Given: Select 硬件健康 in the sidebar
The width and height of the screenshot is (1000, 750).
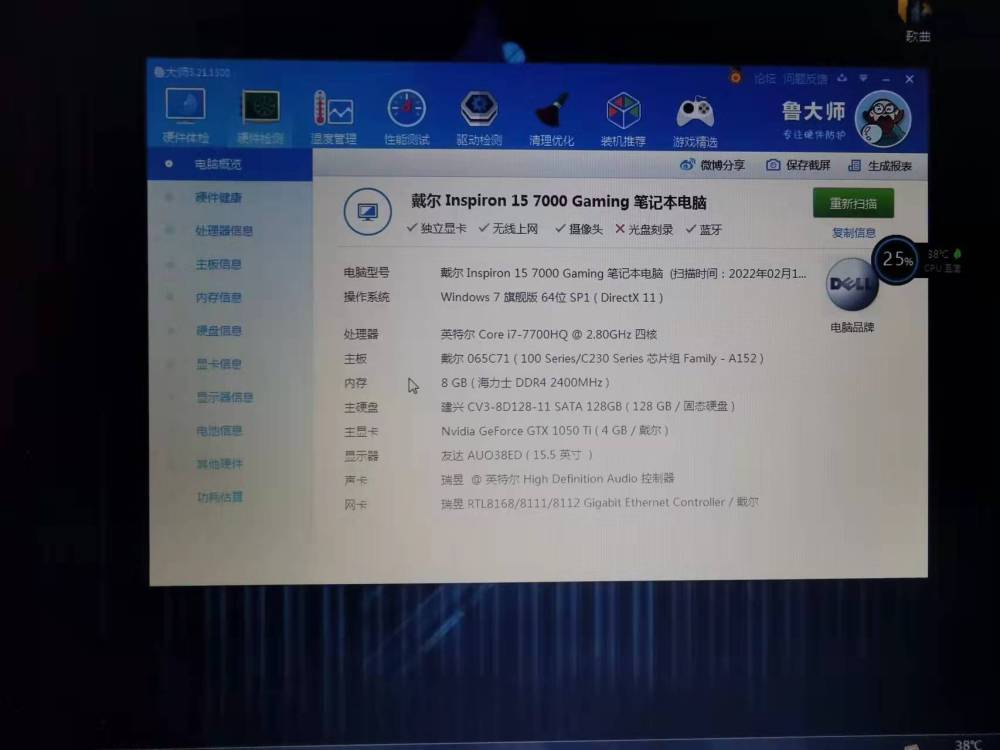Looking at the screenshot, I should coord(219,198).
